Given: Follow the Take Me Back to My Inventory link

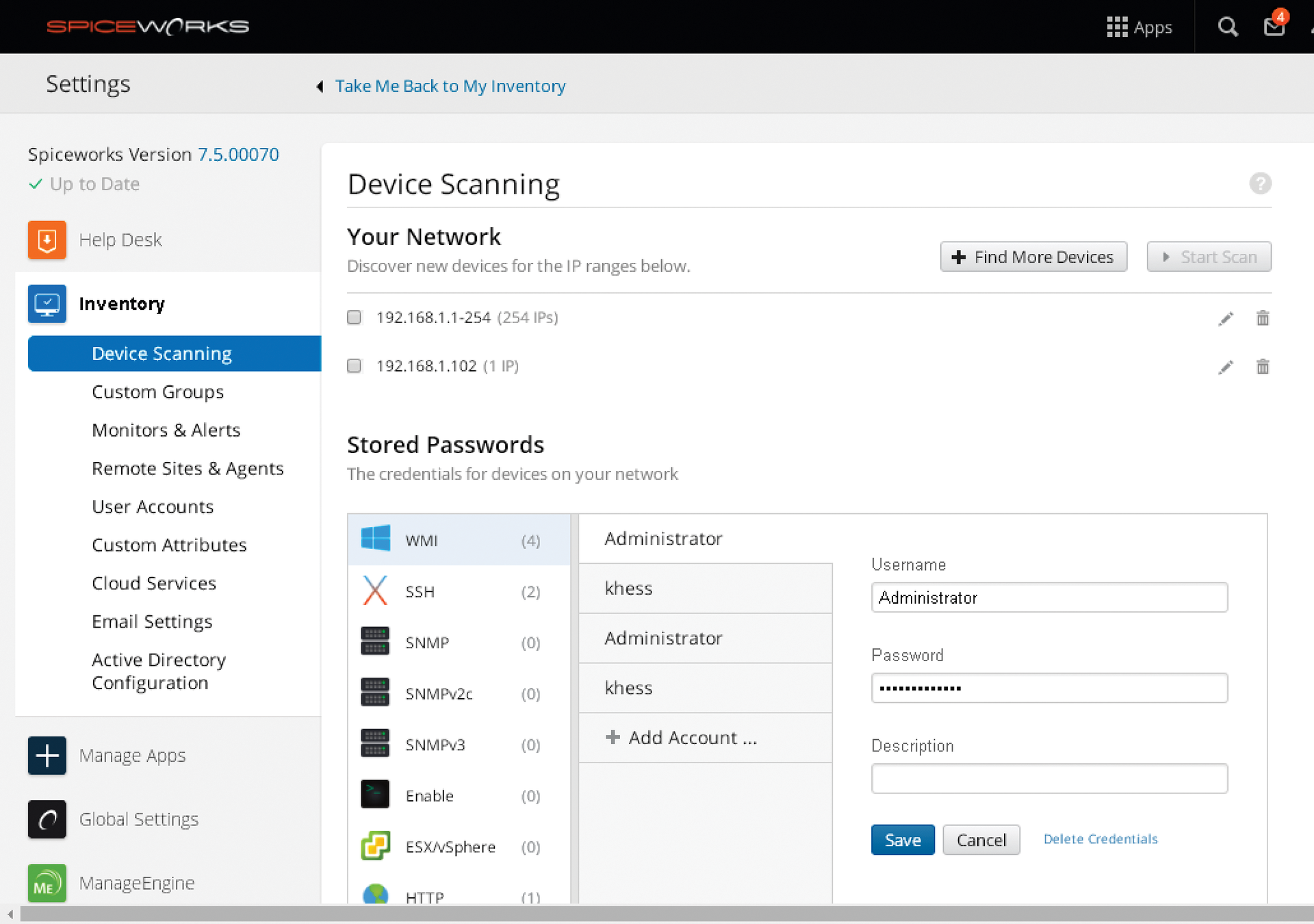Looking at the screenshot, I should 450,86.
